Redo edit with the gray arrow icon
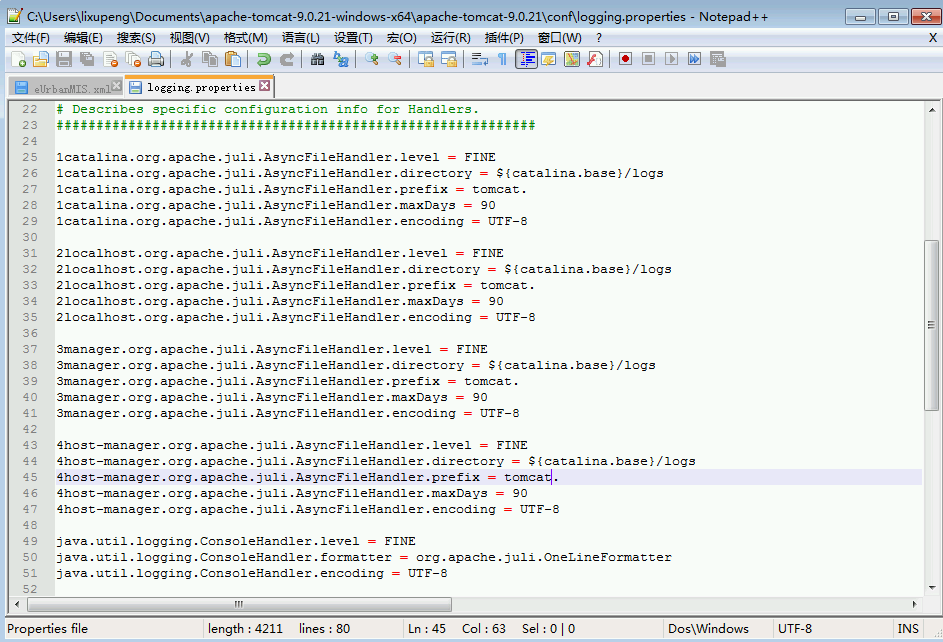 287,59
